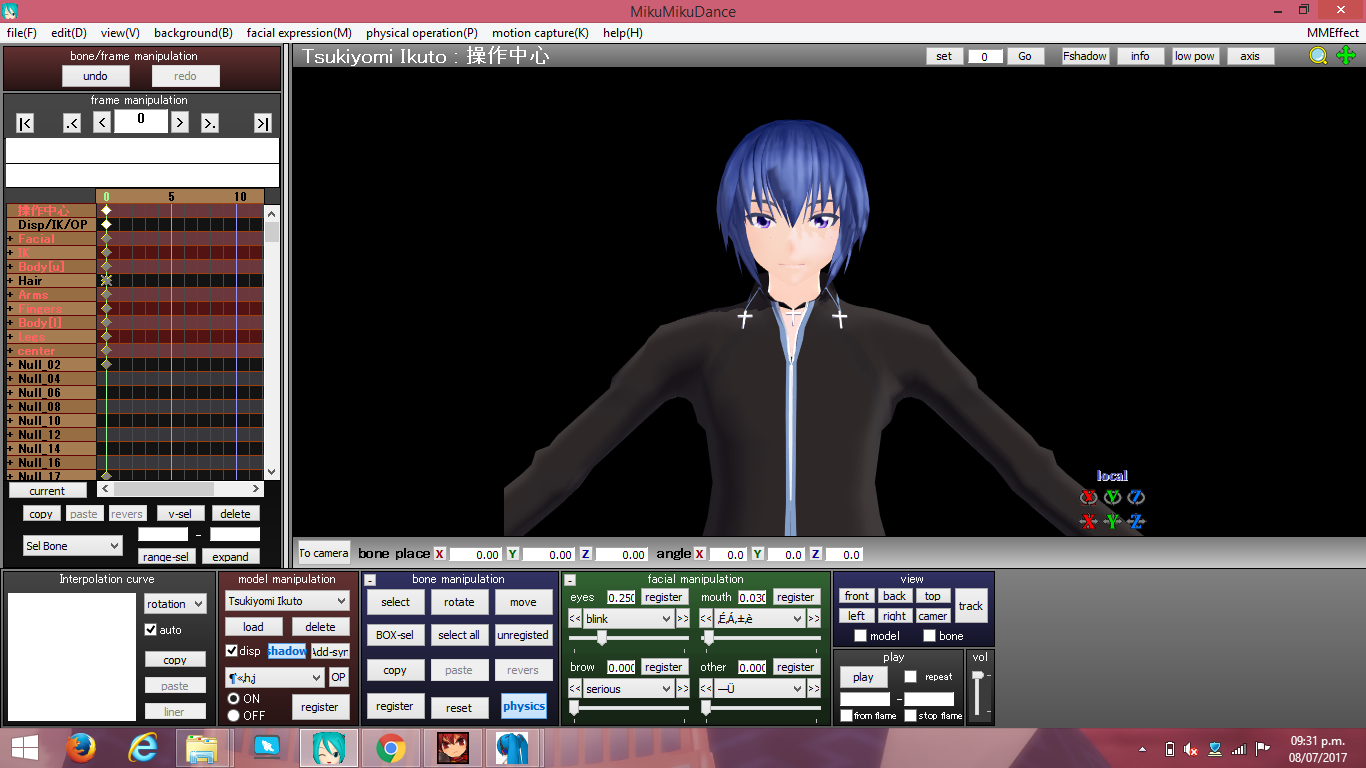The image size is (1366, 768).
Task: Click the undo button
Action: pos(95,76)
